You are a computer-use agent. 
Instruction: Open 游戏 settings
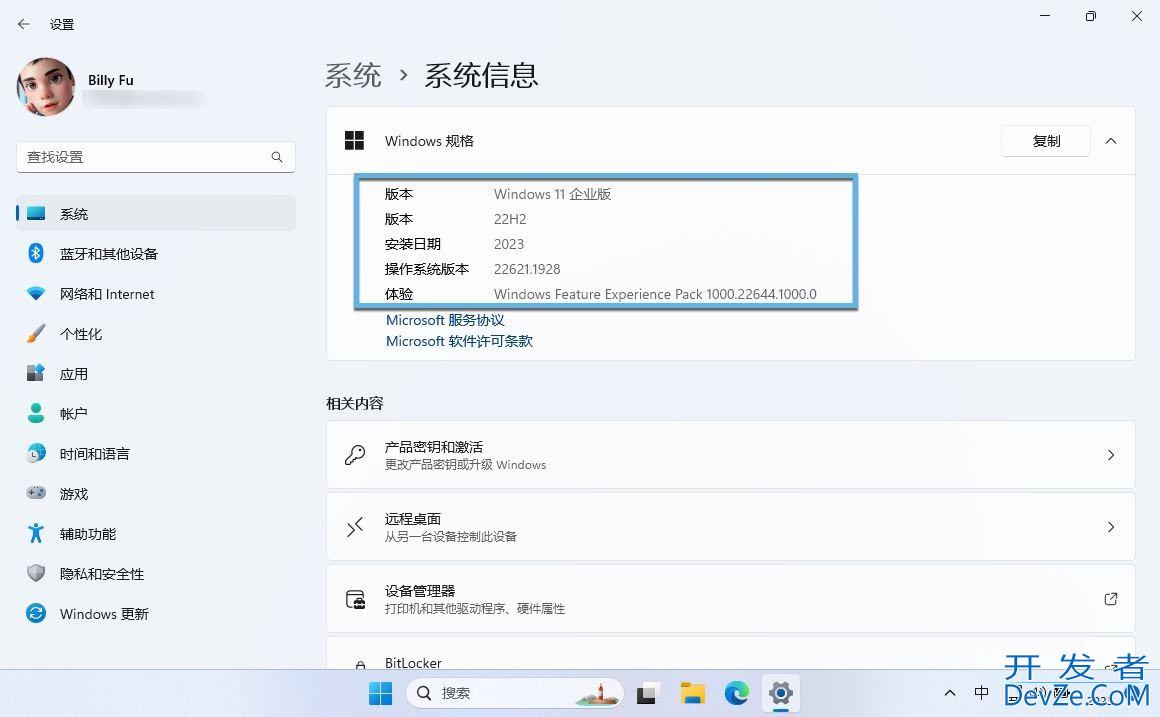point(155,494)
